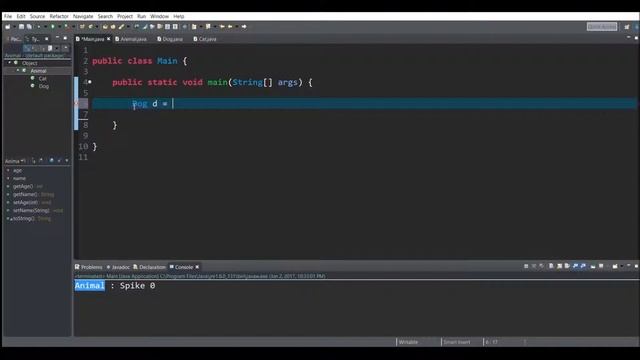Focus the Quick Access search field
Screen dimensions: 640x360
(x=602, y=27)
